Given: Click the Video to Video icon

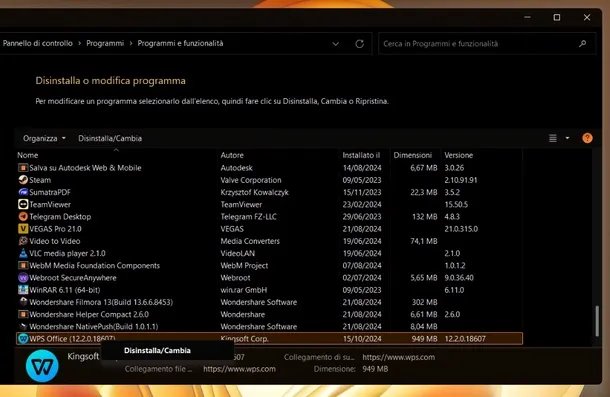Looking at the screenshot, I should pos(23,241).
